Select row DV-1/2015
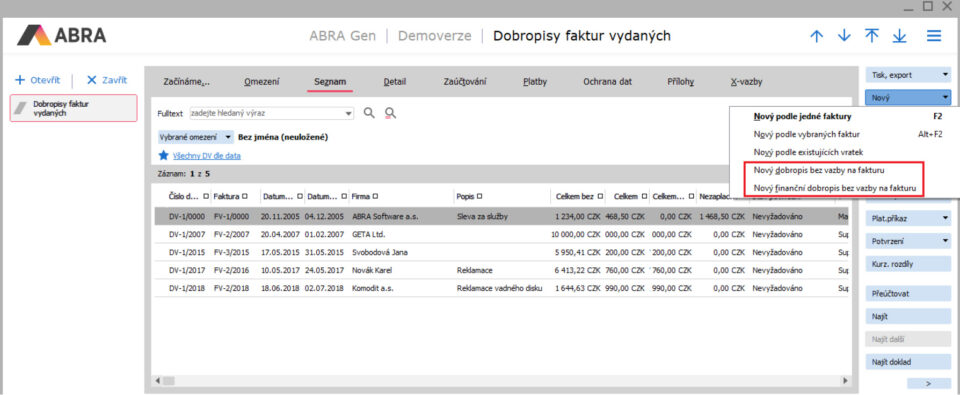The height and width of the screenshot is (395, 960). (x=502, y=252)
